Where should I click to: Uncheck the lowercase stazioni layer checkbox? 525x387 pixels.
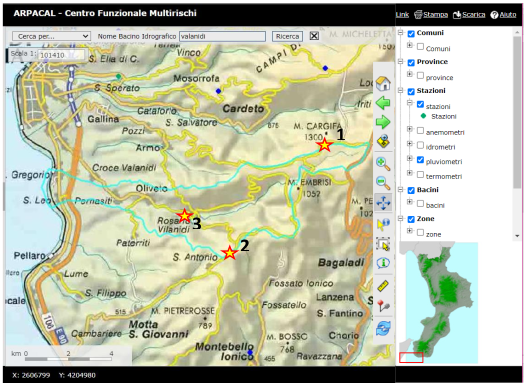tap(421, 104)
